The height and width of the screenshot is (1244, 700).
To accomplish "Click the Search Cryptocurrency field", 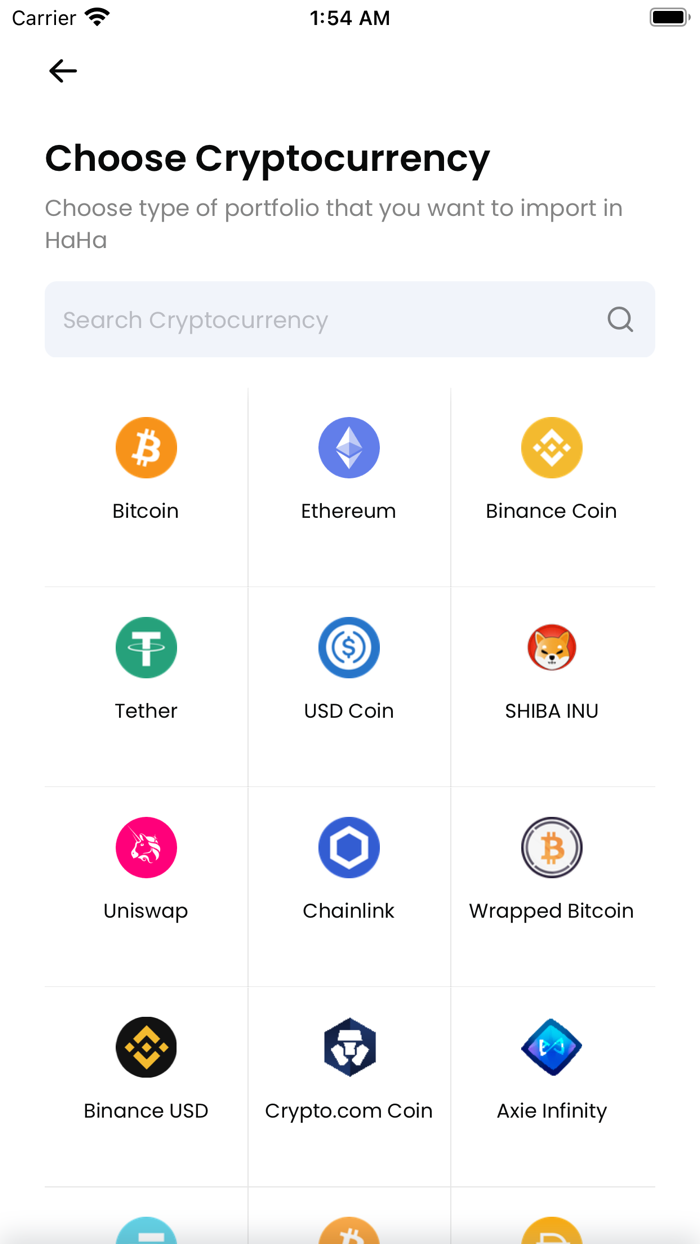I will coord(300,319).
